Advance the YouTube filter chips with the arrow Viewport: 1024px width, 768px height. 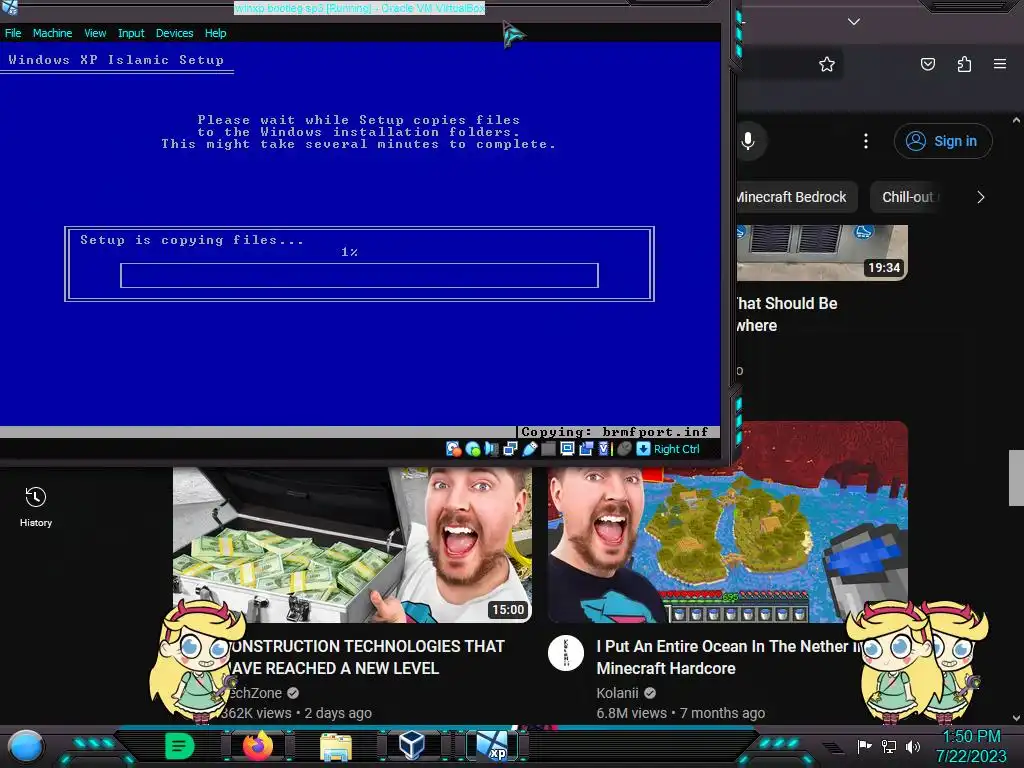tap(980, 197)
